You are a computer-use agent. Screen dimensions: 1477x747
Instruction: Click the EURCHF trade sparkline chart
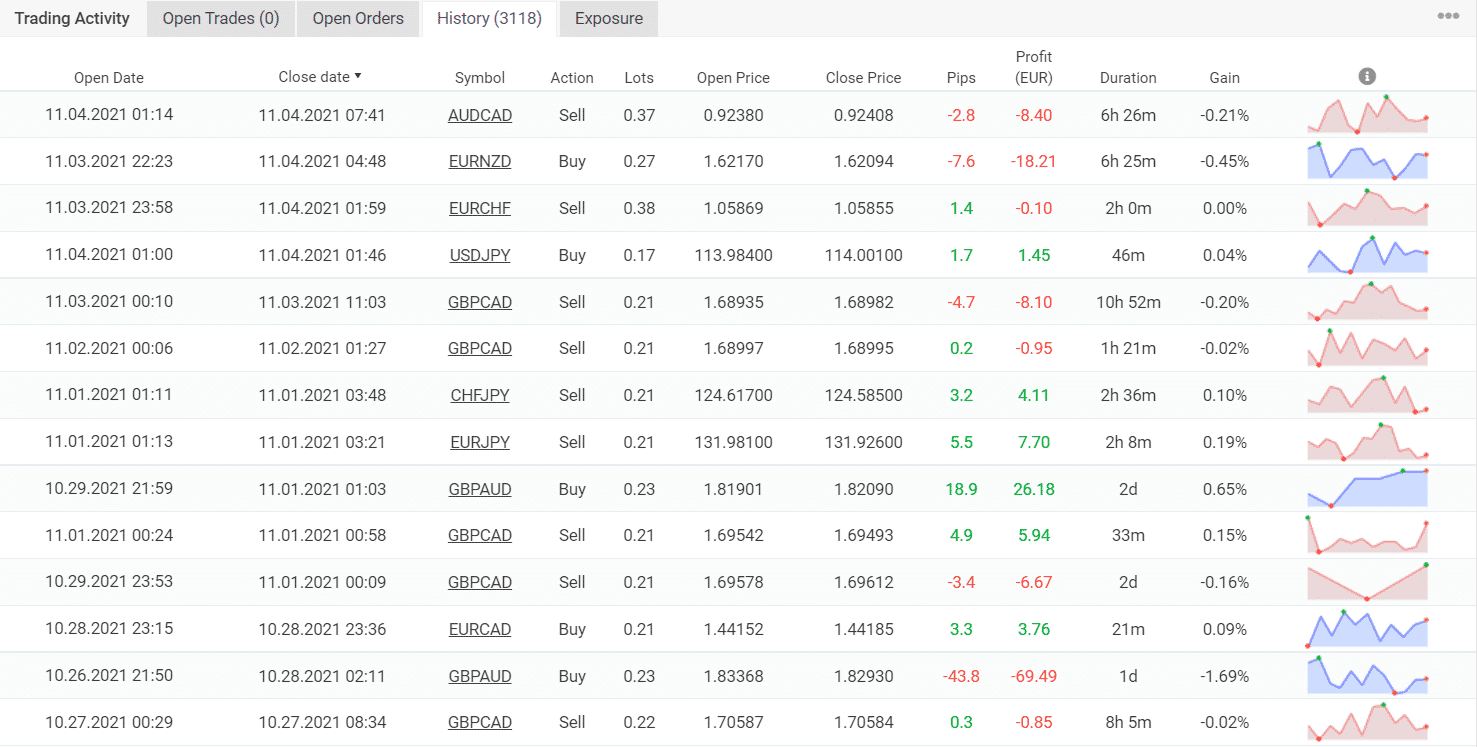click(1367, 208)
